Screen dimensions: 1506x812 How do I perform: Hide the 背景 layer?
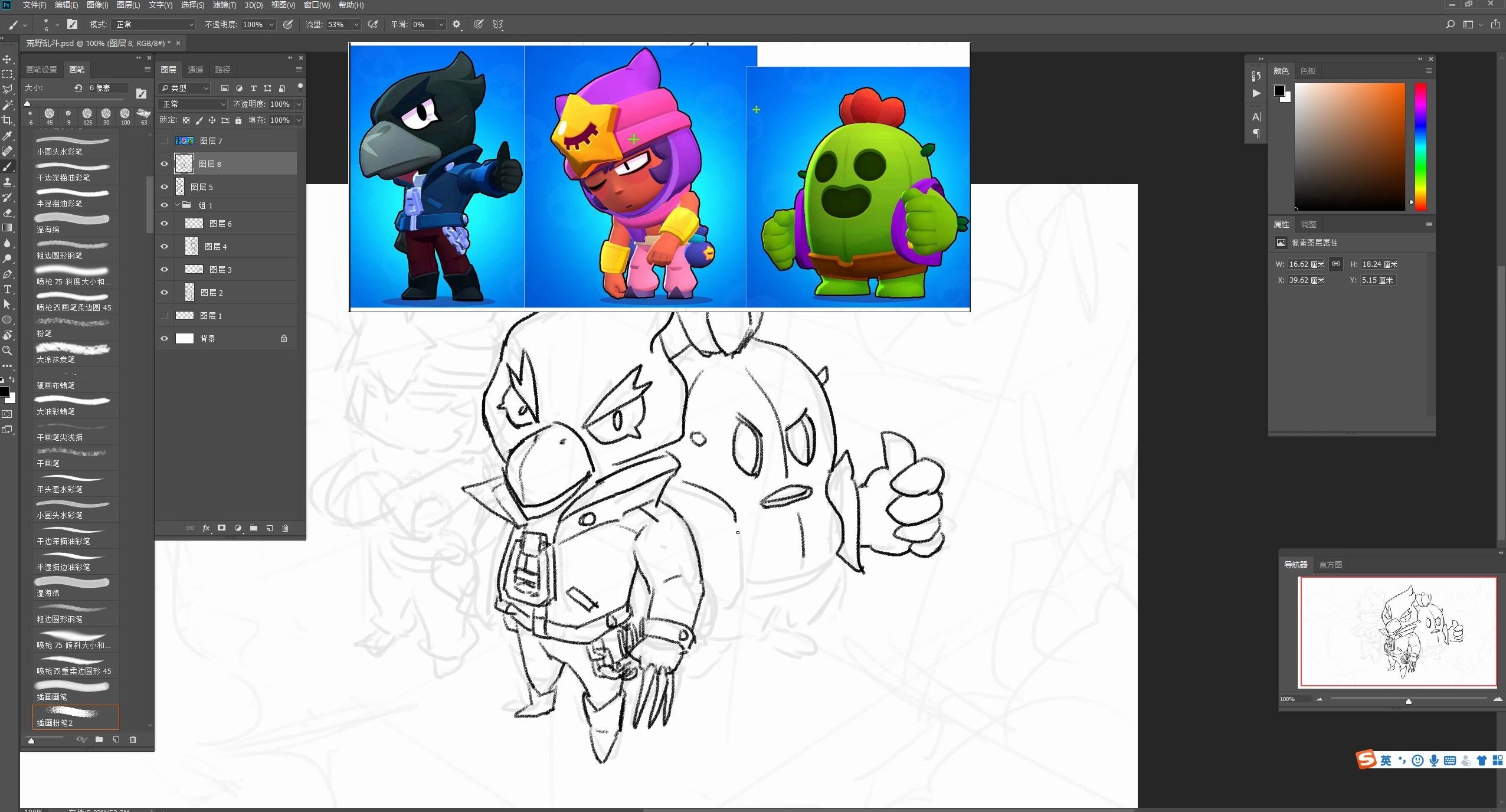(x=165, y=339)
